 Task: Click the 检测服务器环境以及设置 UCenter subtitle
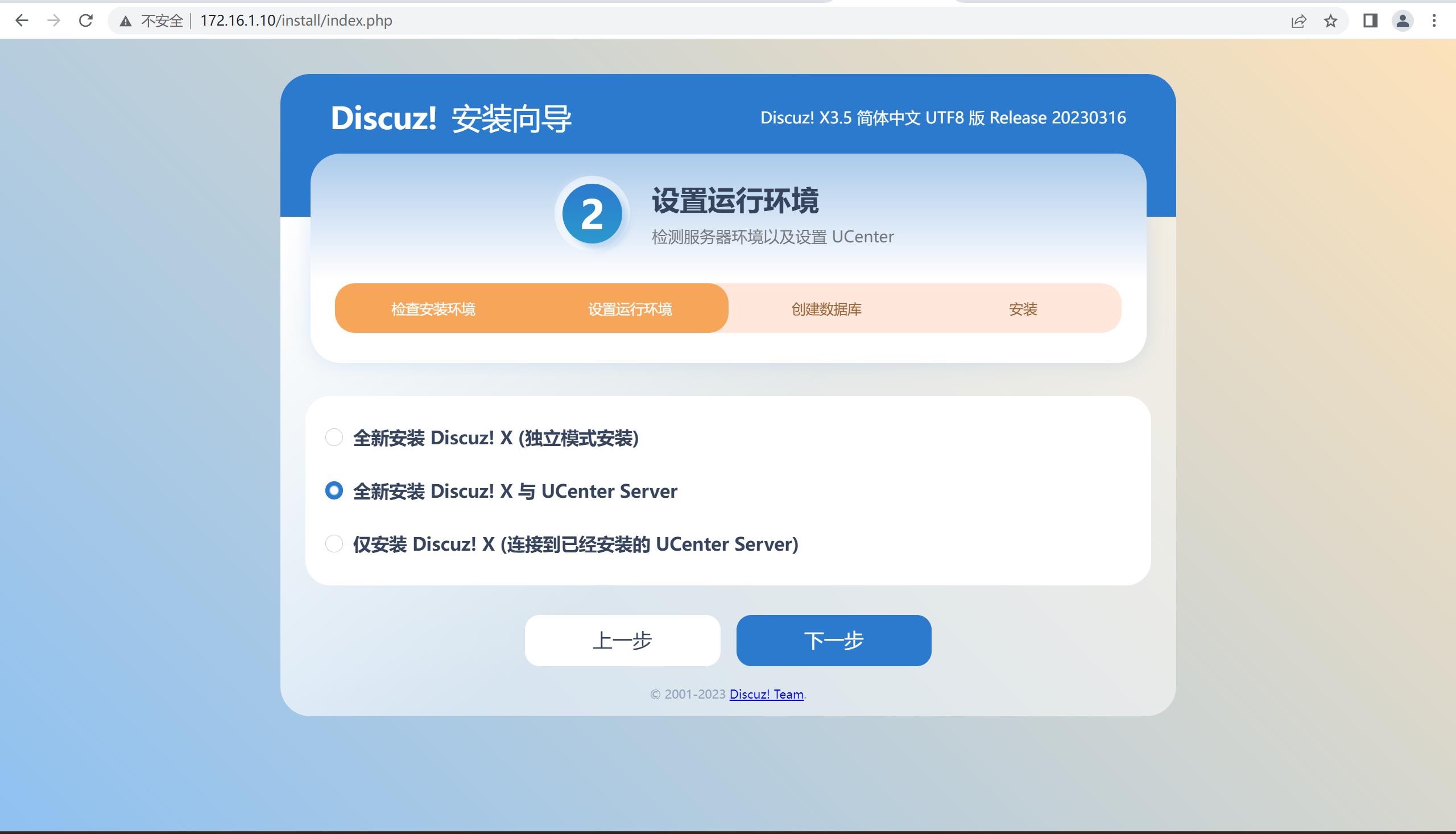772,237
